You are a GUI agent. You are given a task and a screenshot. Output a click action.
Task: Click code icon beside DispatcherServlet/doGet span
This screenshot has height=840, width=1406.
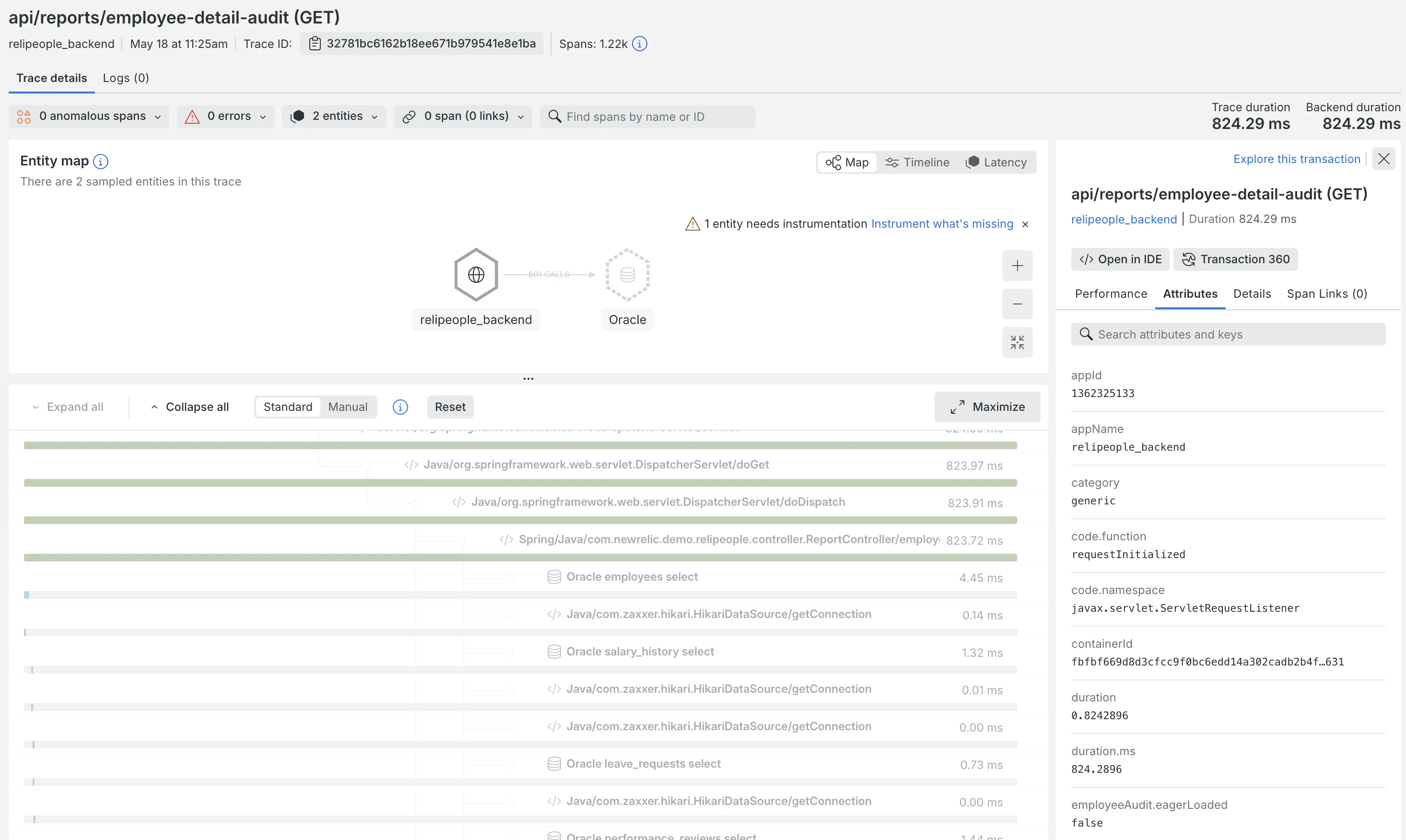411,465
